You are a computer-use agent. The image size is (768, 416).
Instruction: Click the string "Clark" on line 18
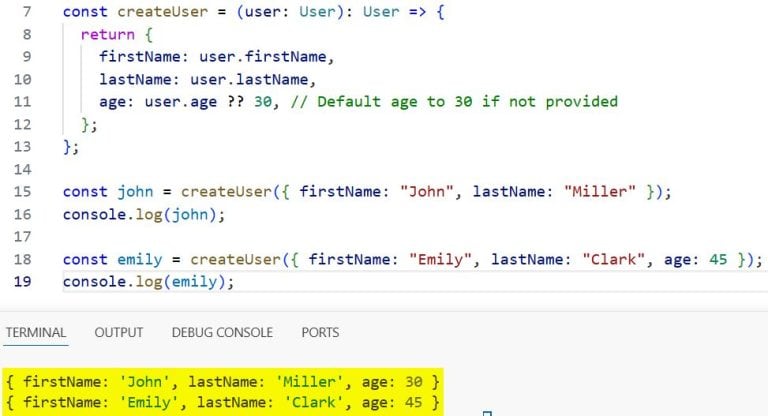613,259
